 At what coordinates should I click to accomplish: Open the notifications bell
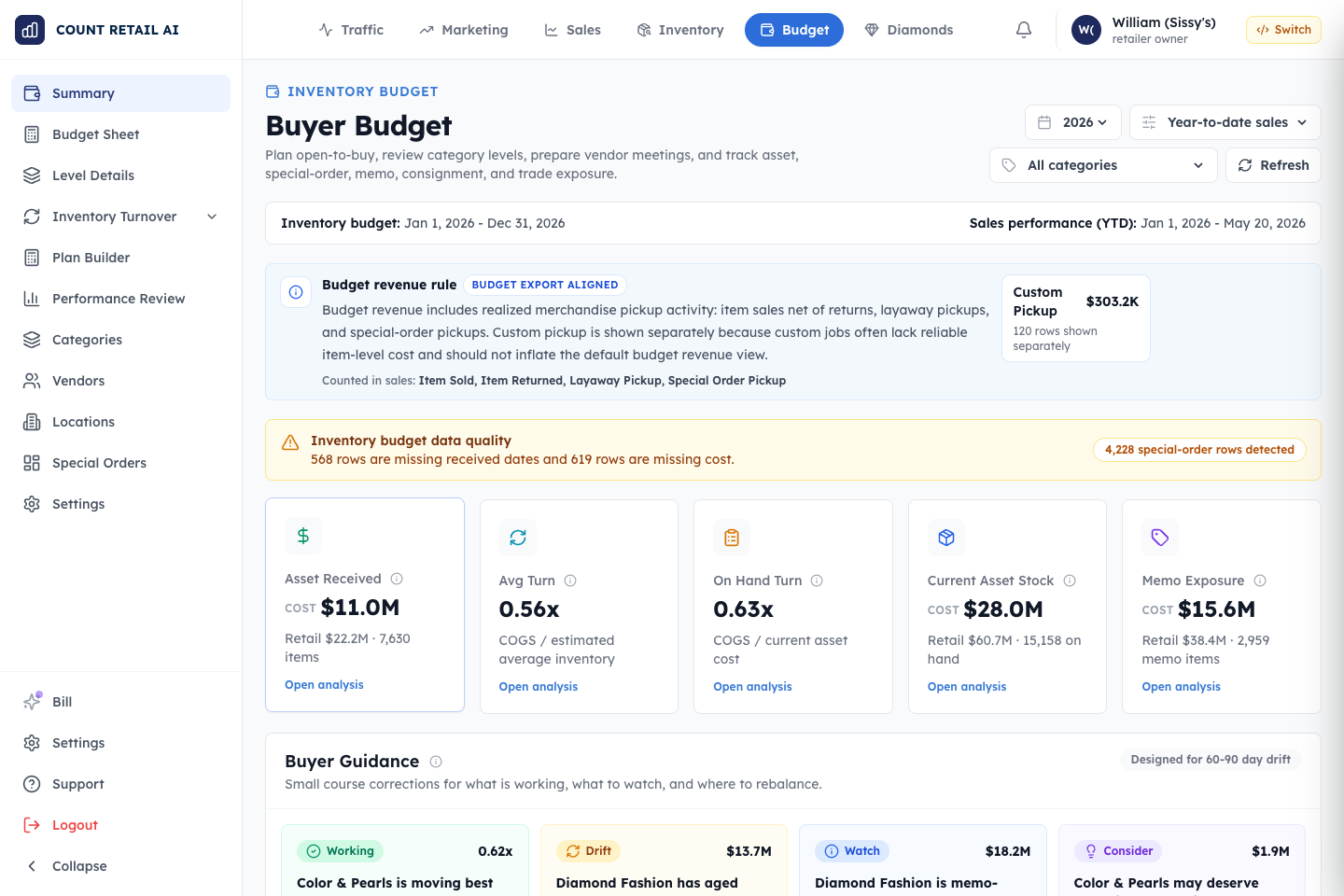coord(1024,30)
